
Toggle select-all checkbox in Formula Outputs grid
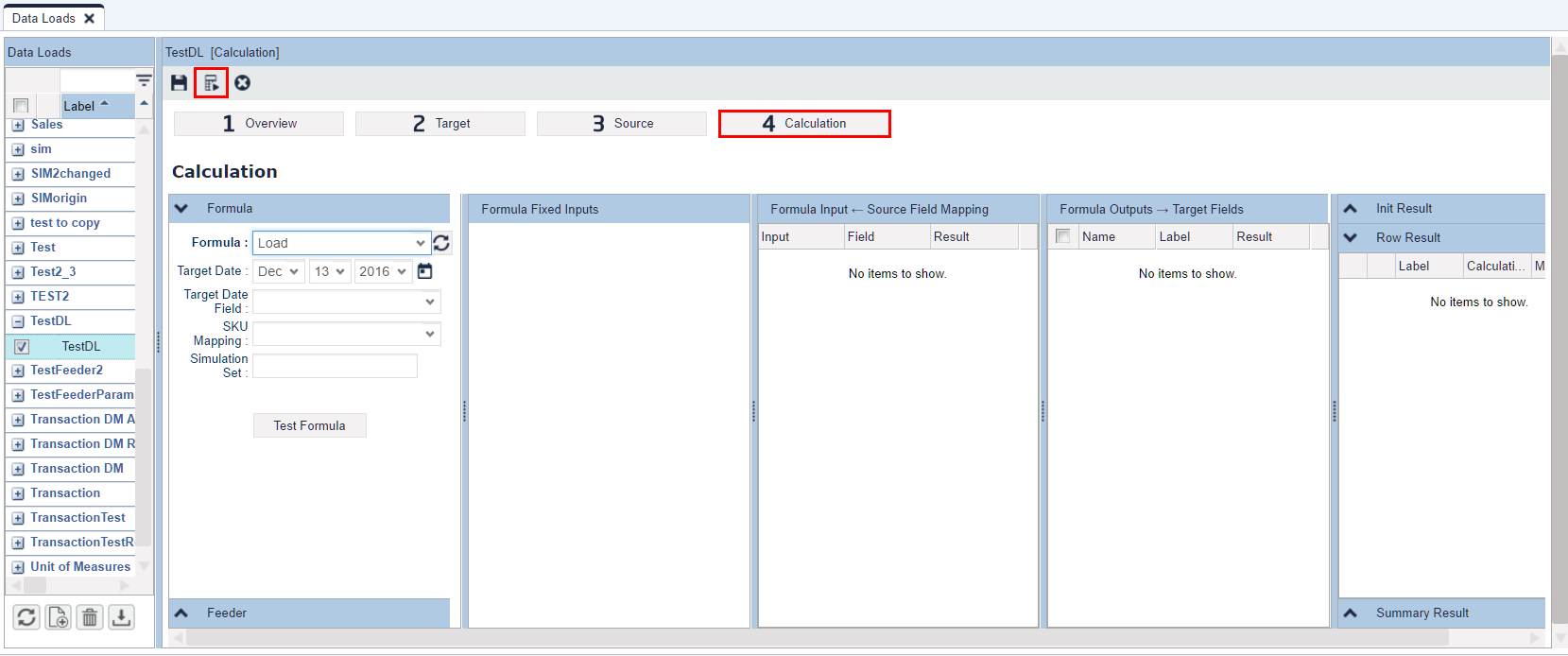coord(1062,236)
